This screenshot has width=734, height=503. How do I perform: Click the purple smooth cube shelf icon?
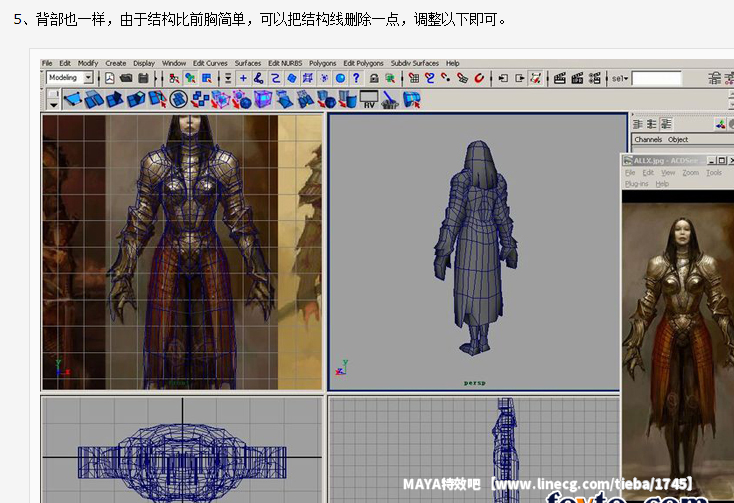click(x=263, y=99)
